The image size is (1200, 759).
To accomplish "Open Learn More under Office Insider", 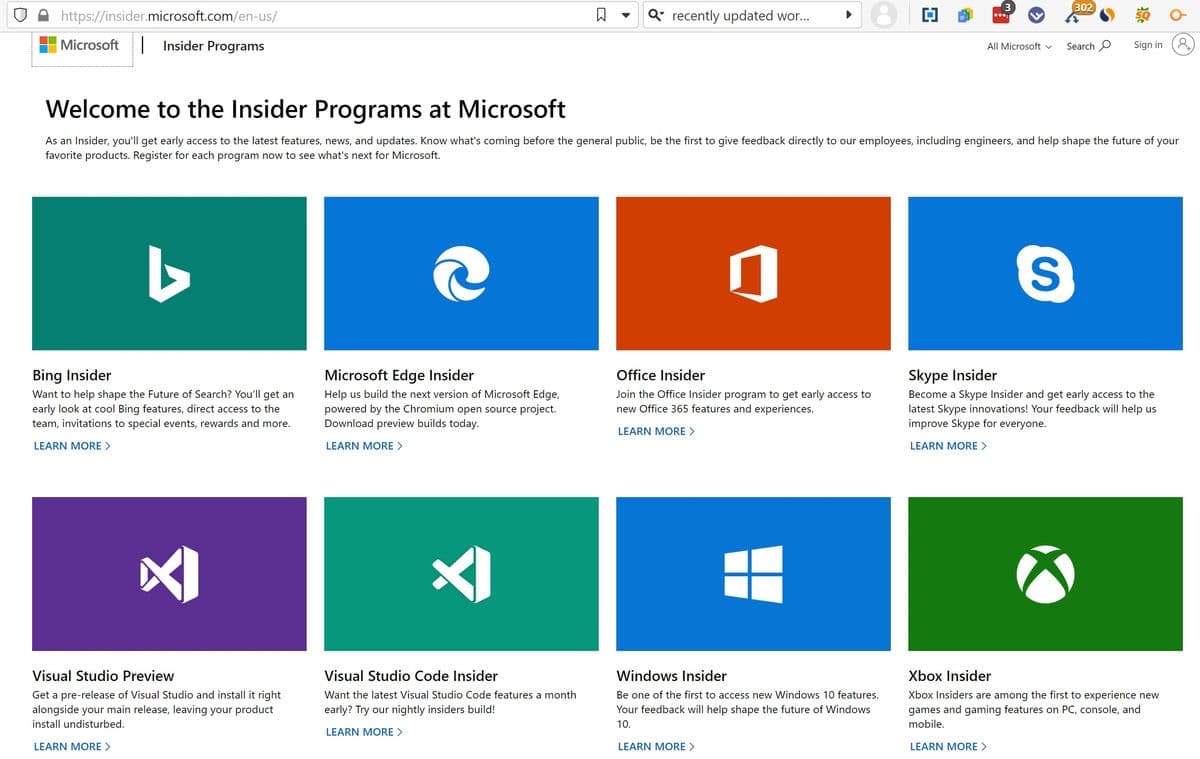I will (x=656, y=431).
